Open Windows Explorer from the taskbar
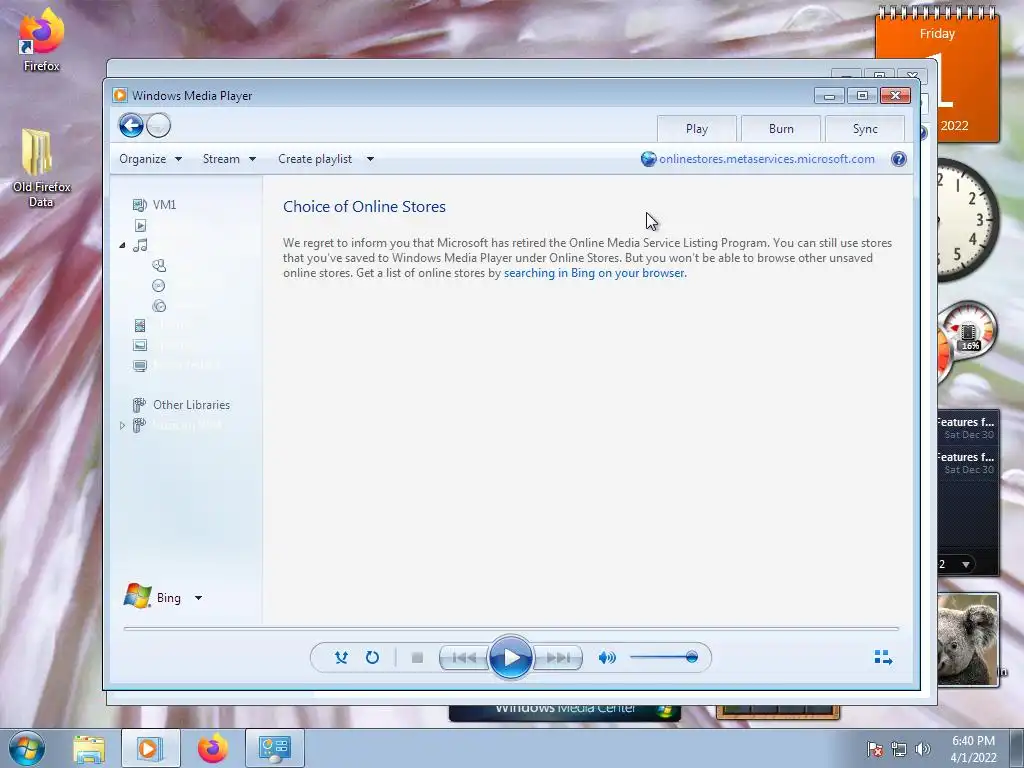Image resolution: width=1024 pixels, height=768 pixels. tap(89, 748)
